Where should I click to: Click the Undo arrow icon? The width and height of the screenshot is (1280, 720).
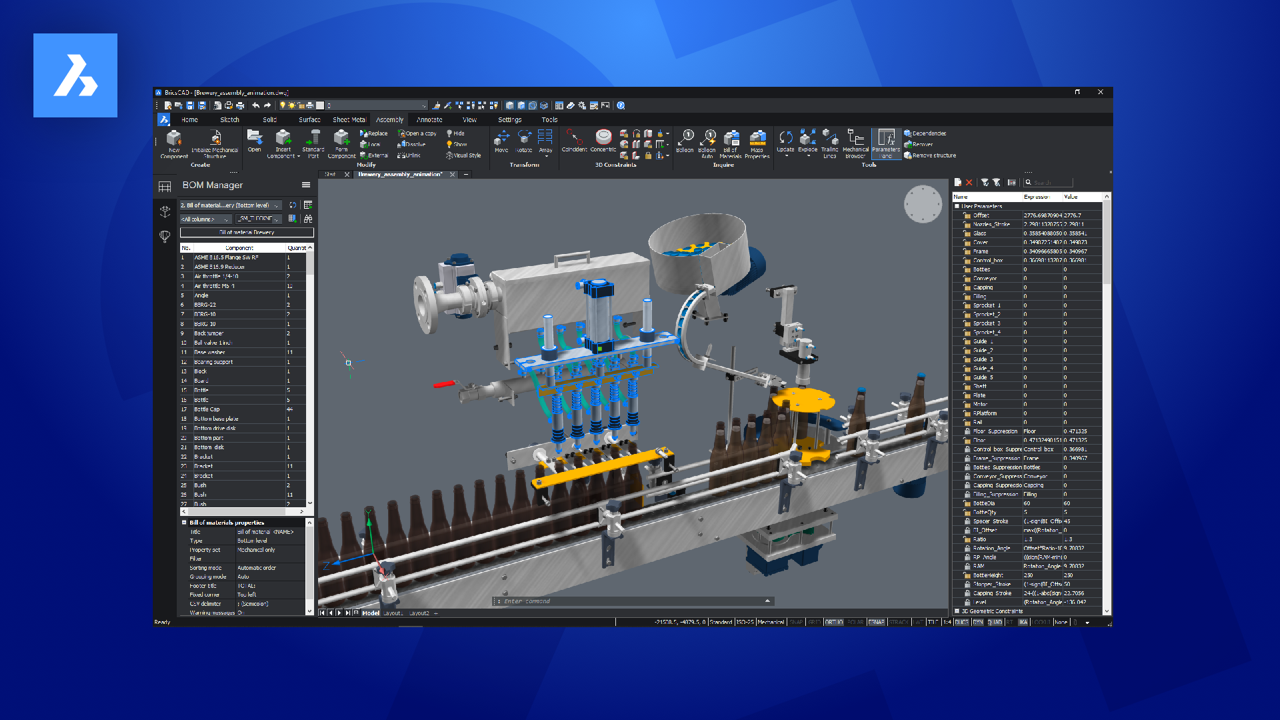pos(256,105)
